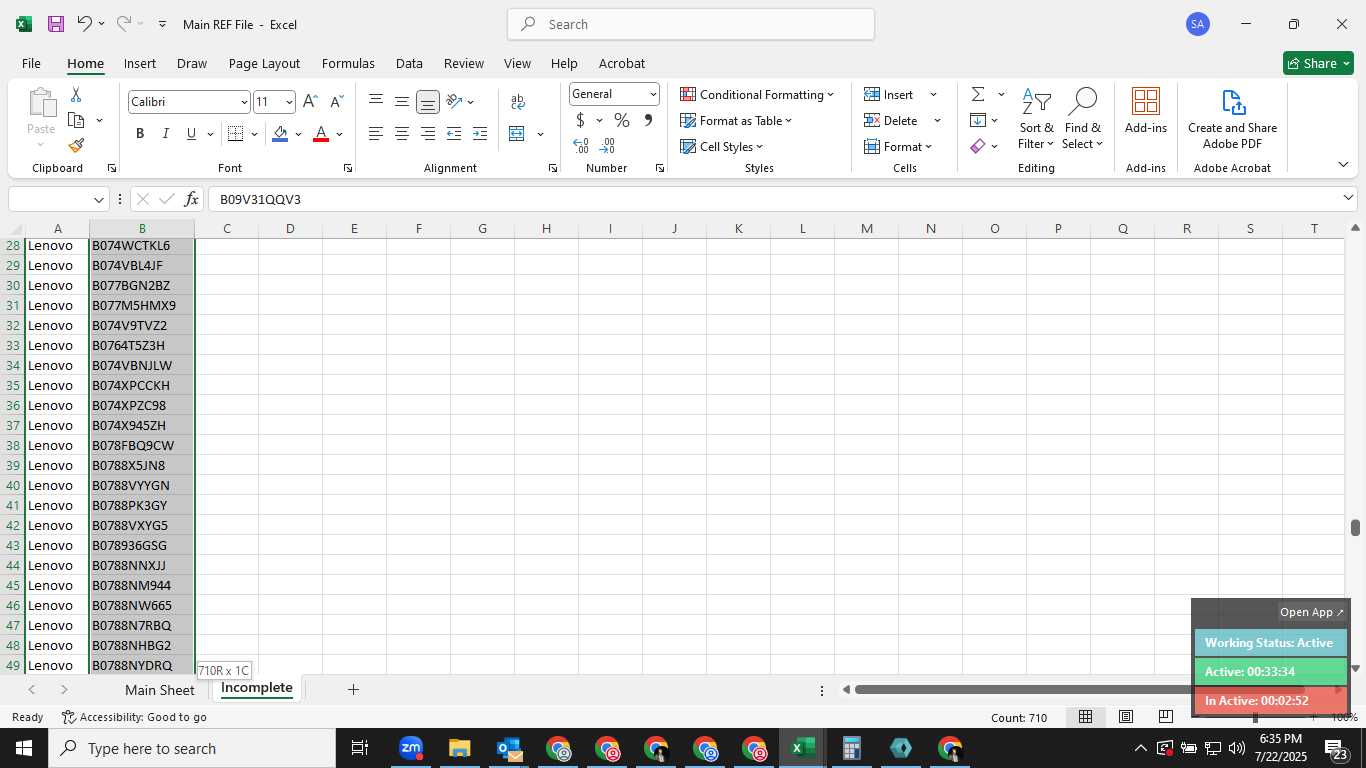Click Create and Share Adobe PDF icon
The height and width of the screenshot is (768, 1366).
tap(1233, 102)
